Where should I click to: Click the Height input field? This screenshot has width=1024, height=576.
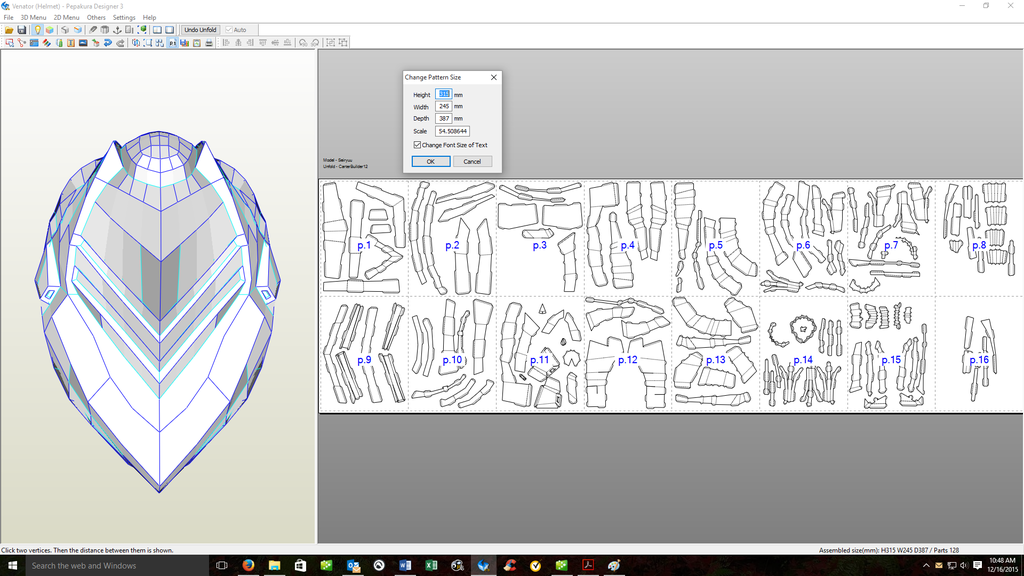pyautogui.click(x=443, y=94)
